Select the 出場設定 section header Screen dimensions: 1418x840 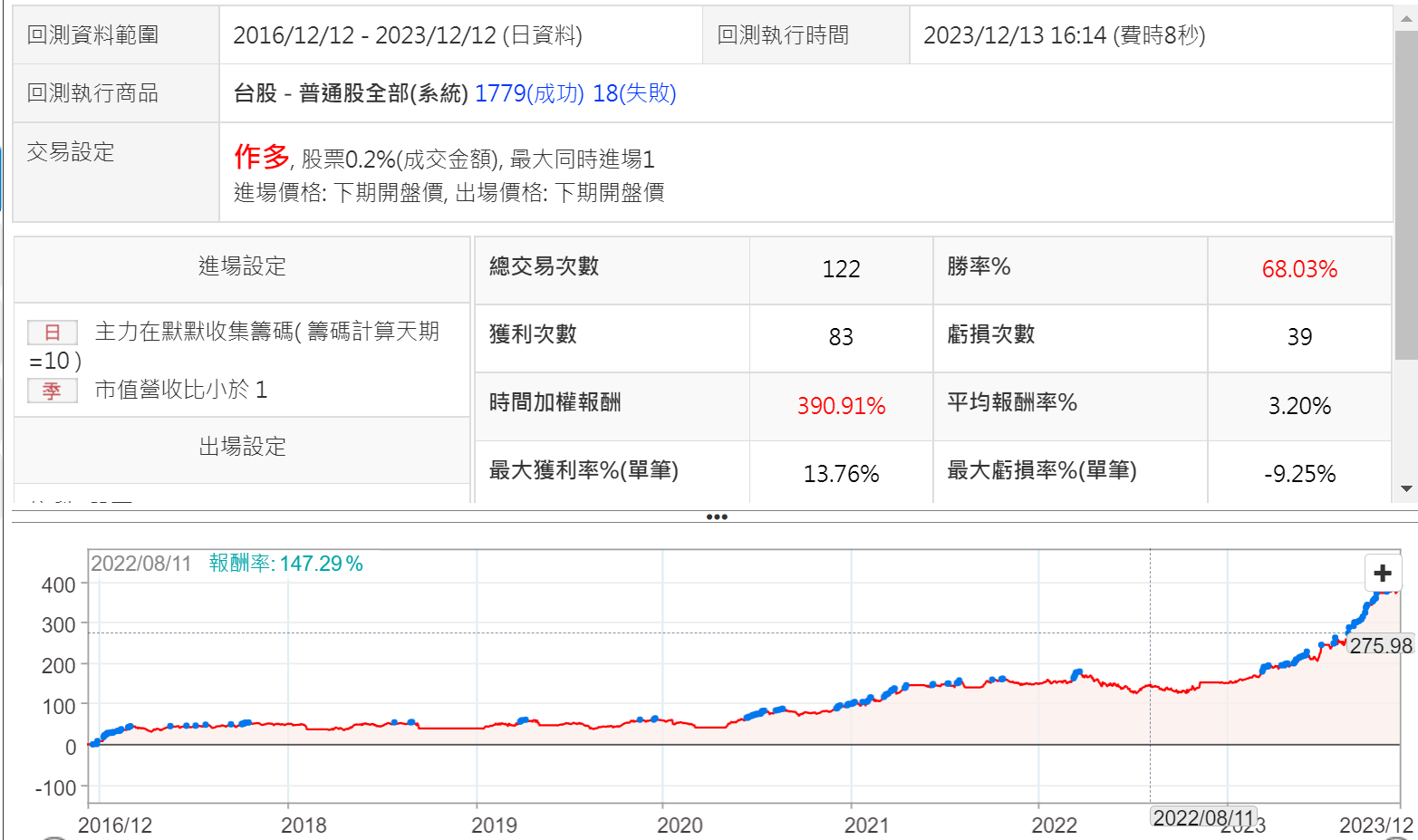click(x=242, y=447)
